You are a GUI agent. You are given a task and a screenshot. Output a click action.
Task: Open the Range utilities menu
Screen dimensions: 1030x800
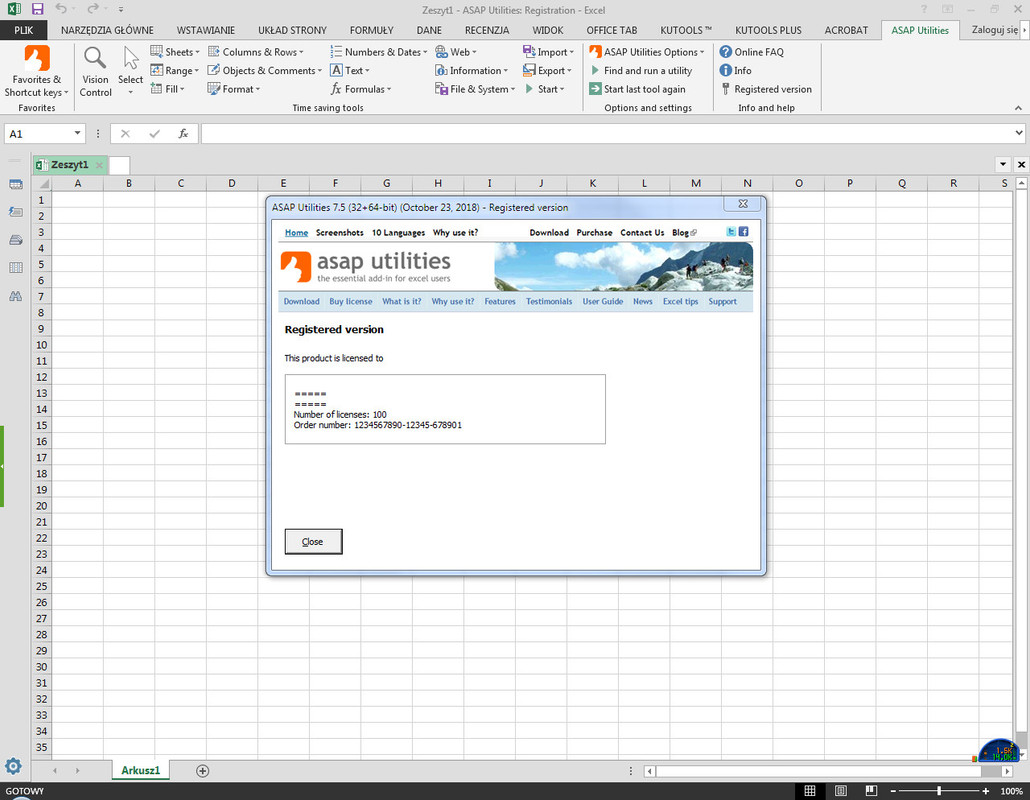tap(175, 70)
